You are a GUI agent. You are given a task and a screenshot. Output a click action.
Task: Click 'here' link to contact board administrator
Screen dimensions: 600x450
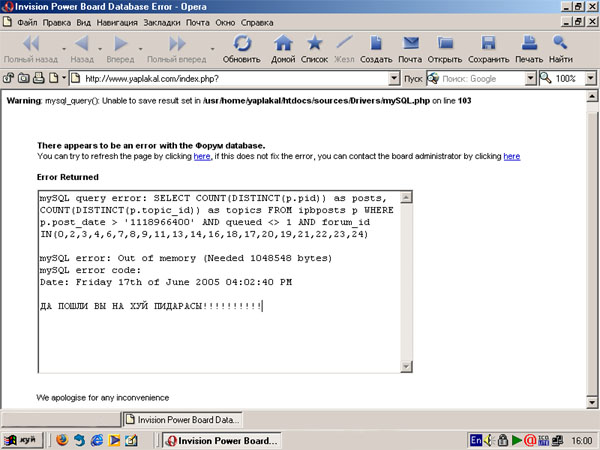tap(512, 156)
